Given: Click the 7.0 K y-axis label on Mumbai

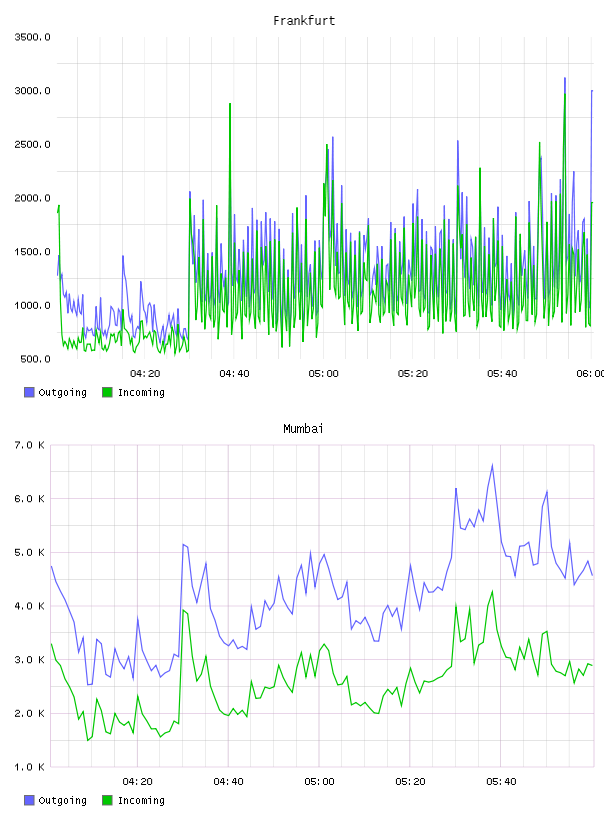Looking at the screenshot, I should point(30,445).
